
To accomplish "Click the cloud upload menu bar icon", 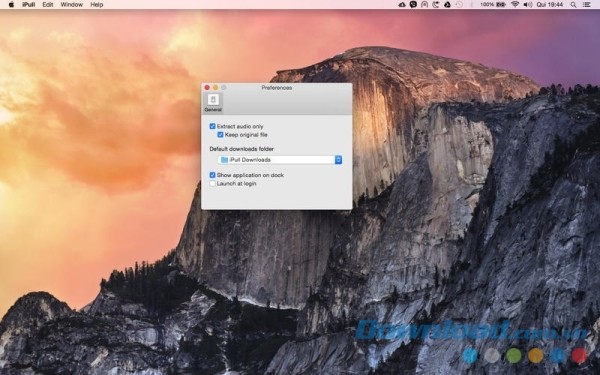I will pyautogui.click(x=402, y=5).
